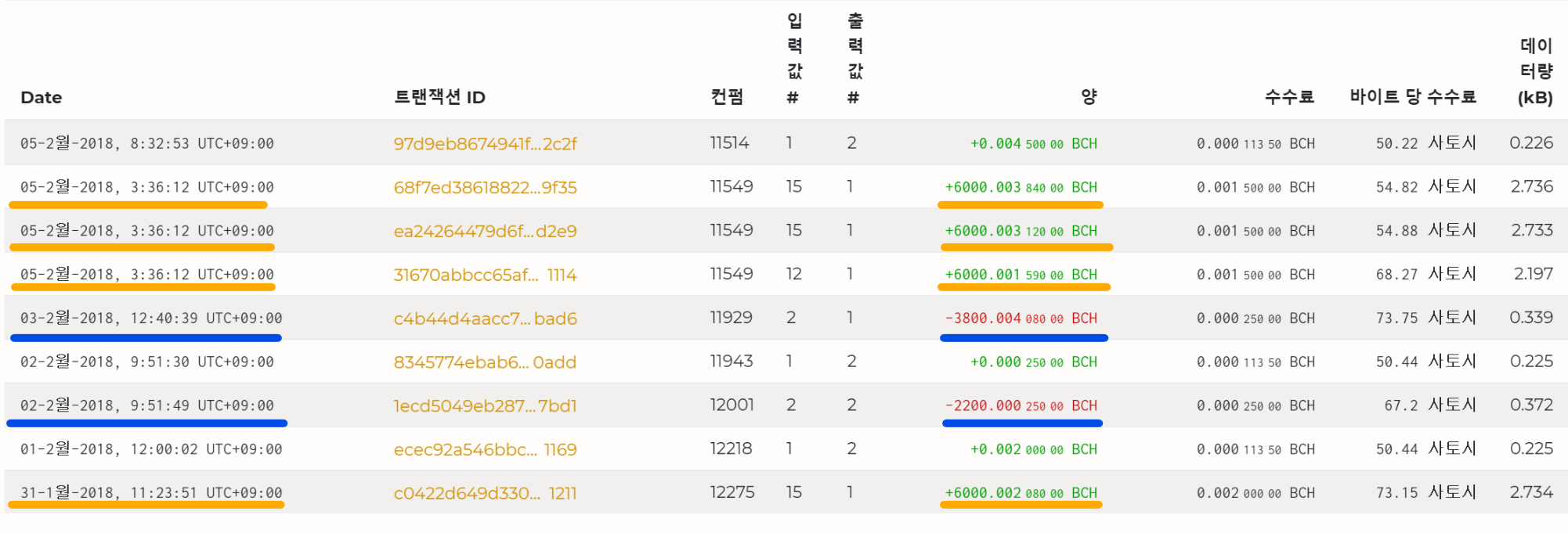
Task: Select transaction 8345774ebab6...0add
Action: (485, 362)
